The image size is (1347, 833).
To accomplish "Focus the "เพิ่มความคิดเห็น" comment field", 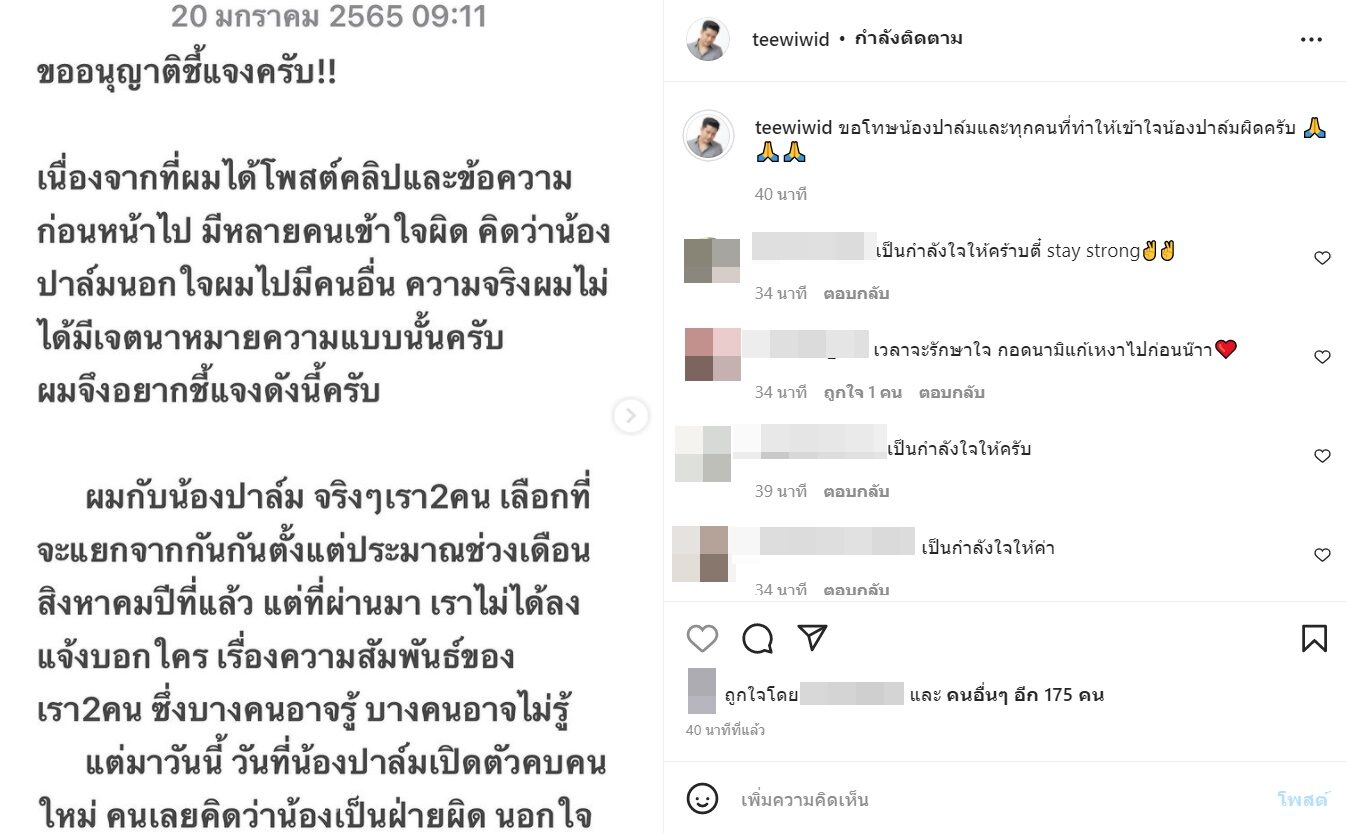I will [x=1000, y=800].
